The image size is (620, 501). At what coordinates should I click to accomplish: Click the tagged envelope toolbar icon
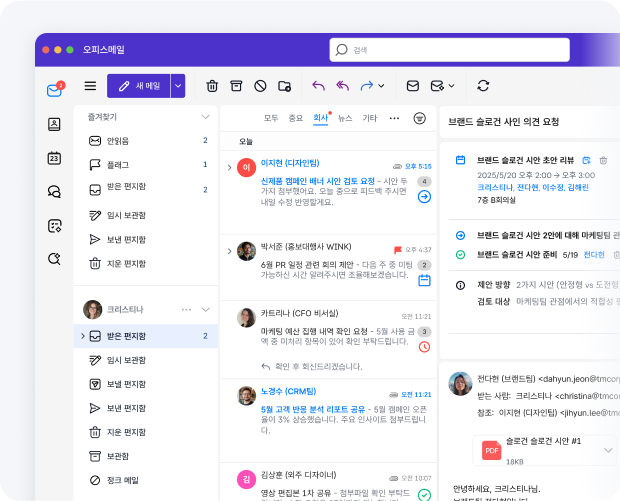437,86
